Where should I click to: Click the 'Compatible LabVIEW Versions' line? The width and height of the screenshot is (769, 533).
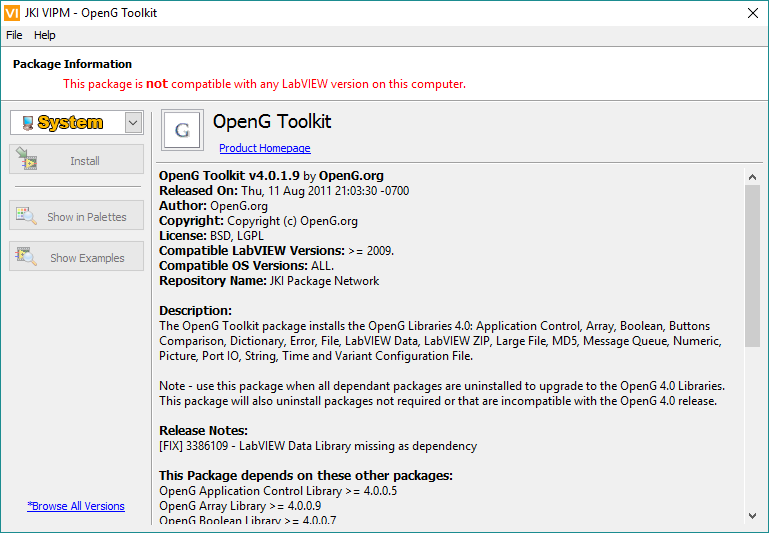point(277,251)
